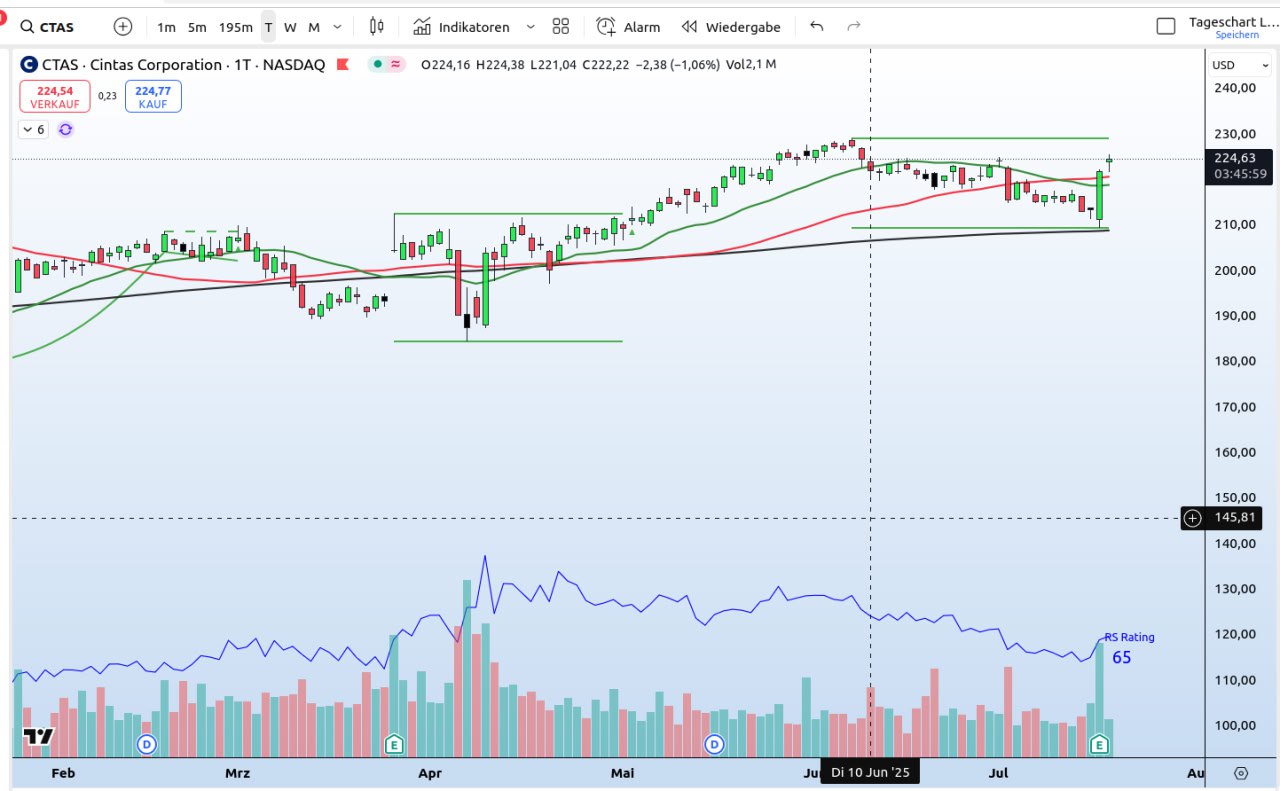The image size is (1280, 791).
Task: Toggle the market status indicator pill
Action: (387, 65)
